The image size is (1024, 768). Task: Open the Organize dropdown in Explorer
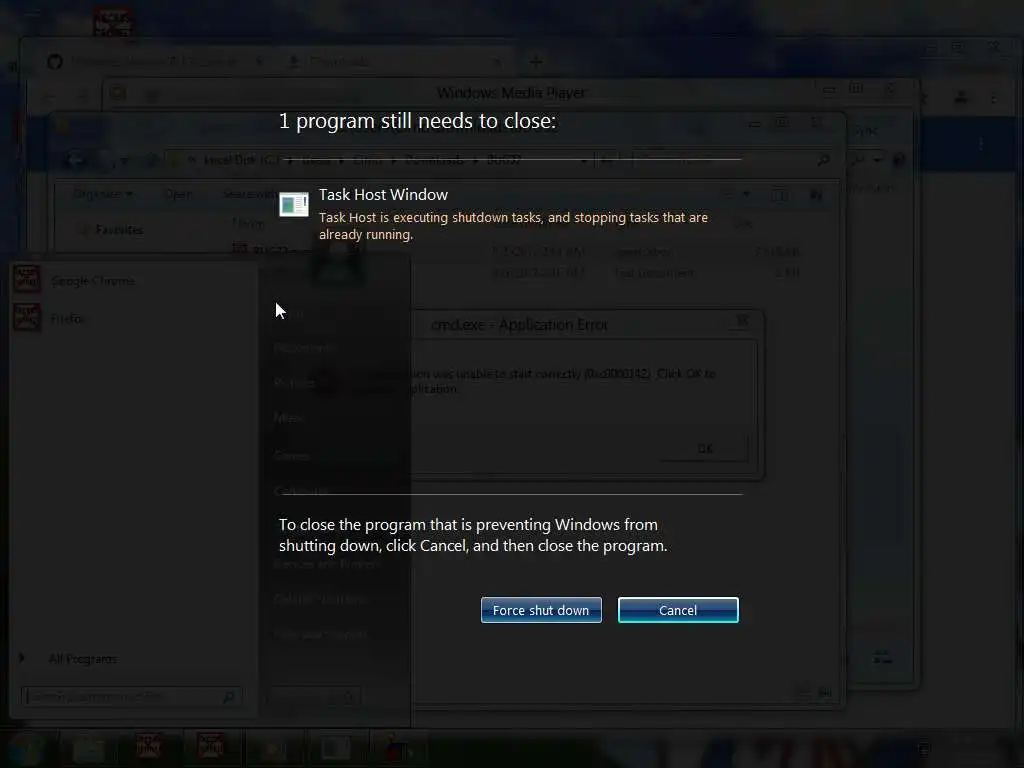(x=103, y=194)
